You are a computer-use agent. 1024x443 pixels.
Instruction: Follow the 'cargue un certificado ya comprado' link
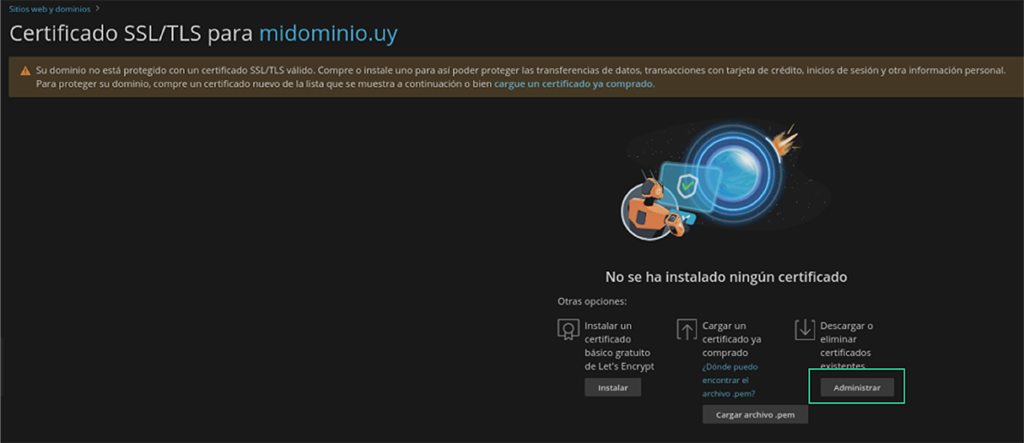[x=573, y=84]
